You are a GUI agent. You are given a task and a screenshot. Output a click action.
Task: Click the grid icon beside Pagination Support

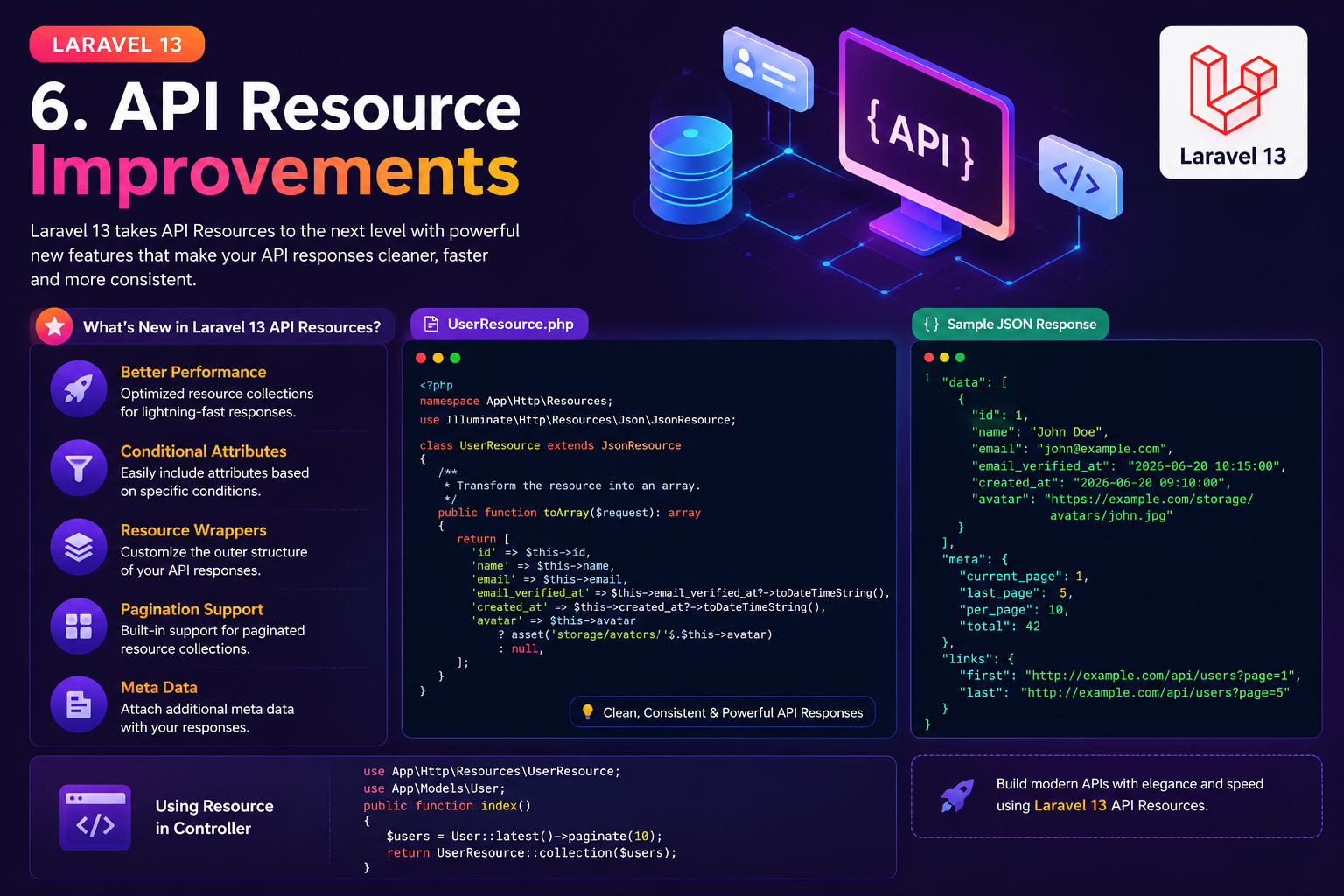(79, 626)
